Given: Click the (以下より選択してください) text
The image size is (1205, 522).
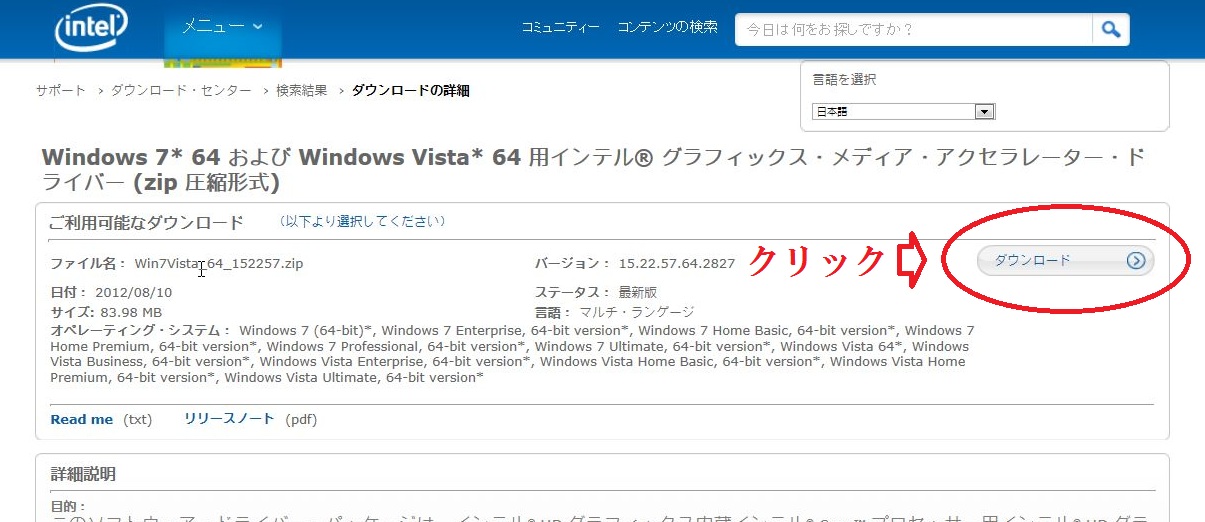Looking at the screenshot, I should 361,221.
